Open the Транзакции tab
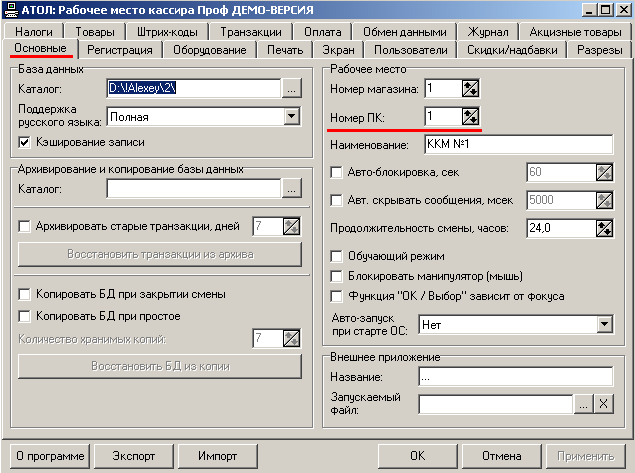Viewport: 635px width, 473px height. pos(251,32)
